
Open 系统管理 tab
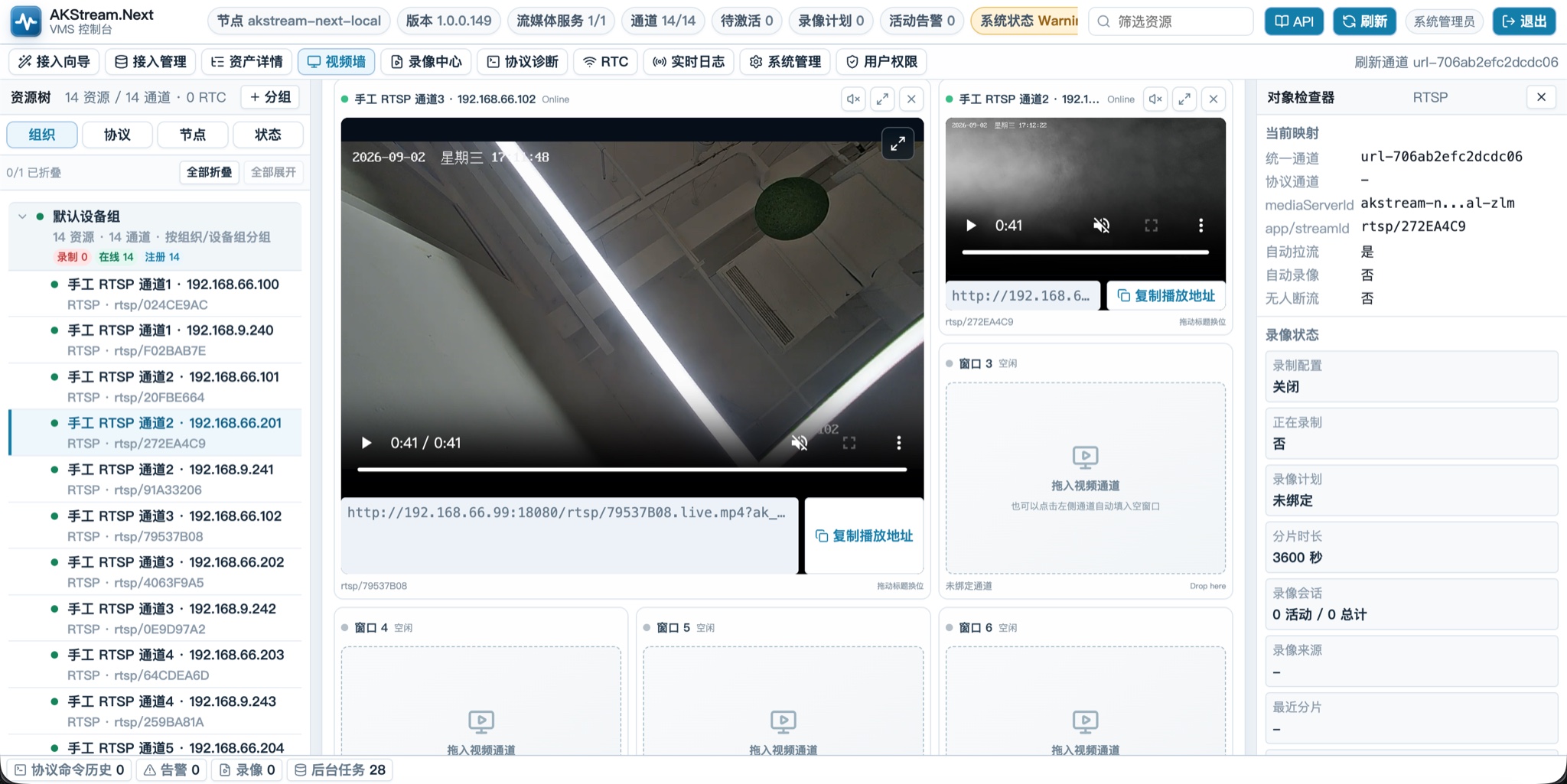pyautogui.click(x=785, y=62)
